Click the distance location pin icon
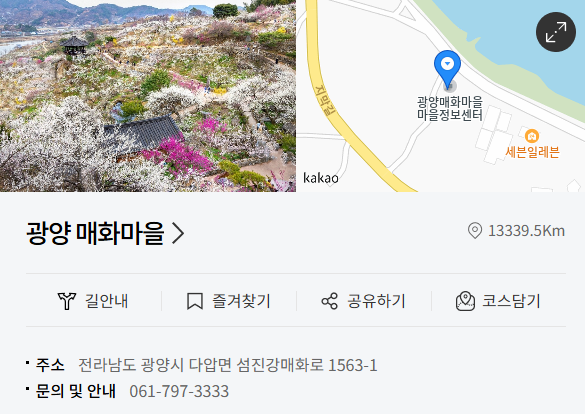 pos(475,231)
